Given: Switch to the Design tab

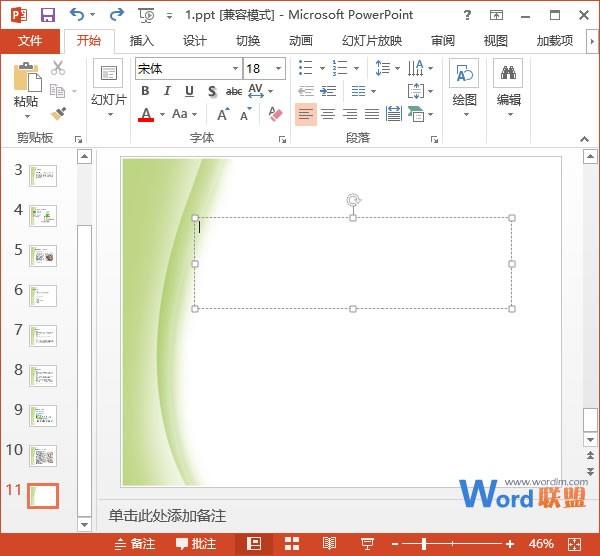Looking at the screenshot, I should pyautogui.click(x=194, y=41).
